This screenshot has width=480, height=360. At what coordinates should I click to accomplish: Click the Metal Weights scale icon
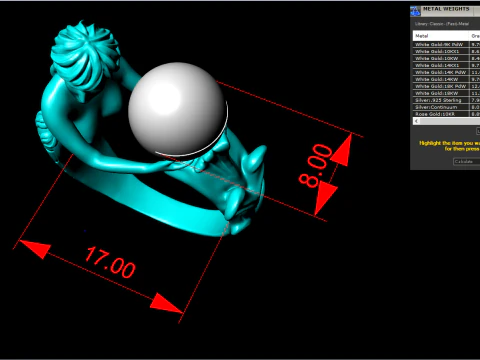415,11
